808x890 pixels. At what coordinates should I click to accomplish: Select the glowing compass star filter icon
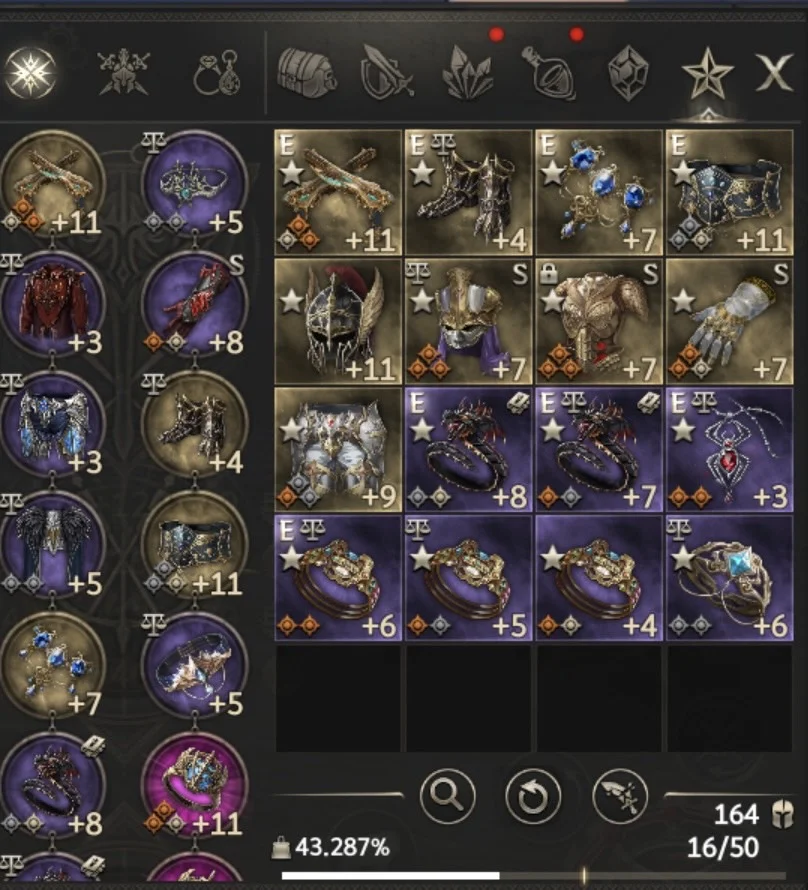[30, 73]
